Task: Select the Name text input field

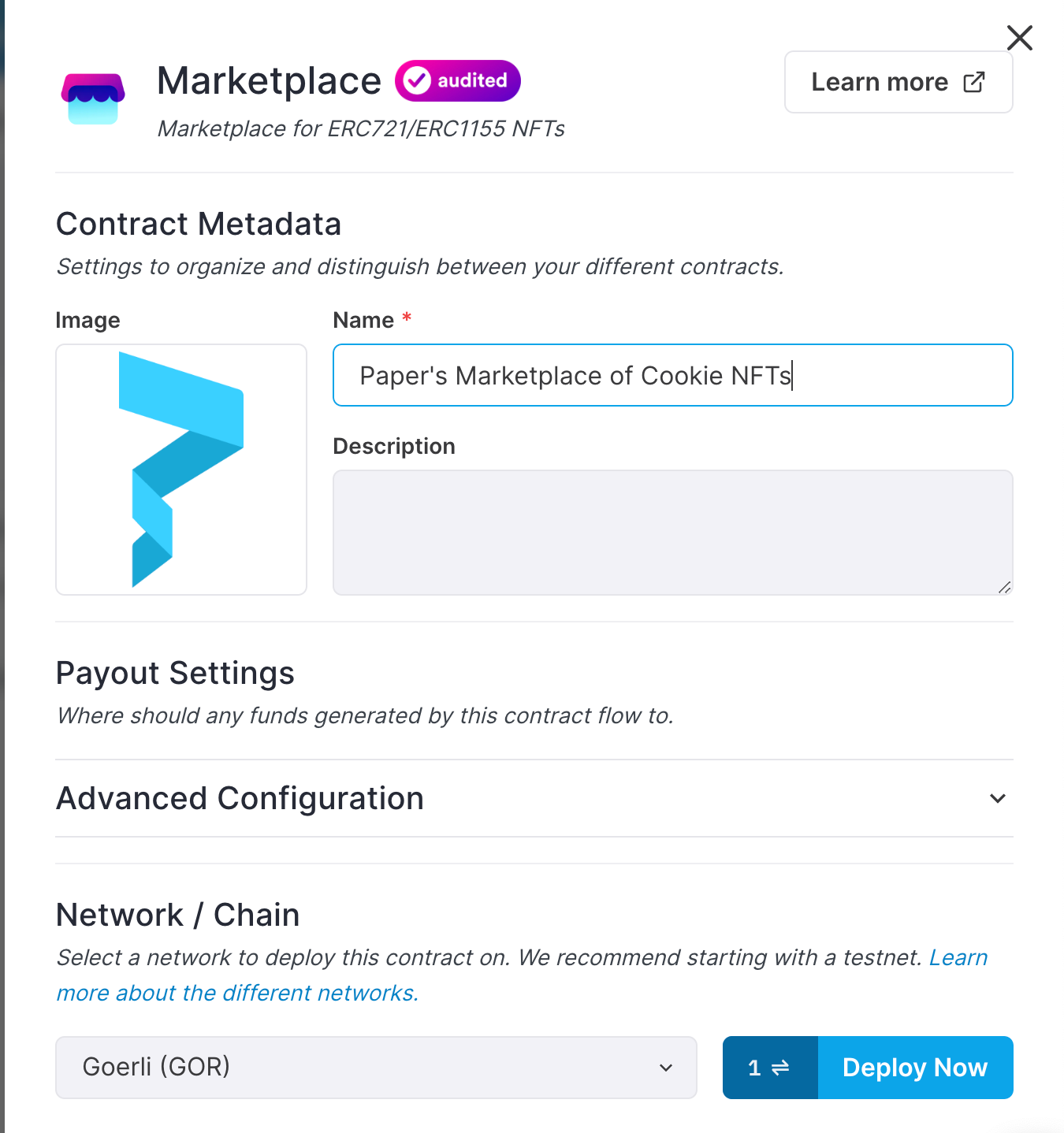Action: pos(672,375)
